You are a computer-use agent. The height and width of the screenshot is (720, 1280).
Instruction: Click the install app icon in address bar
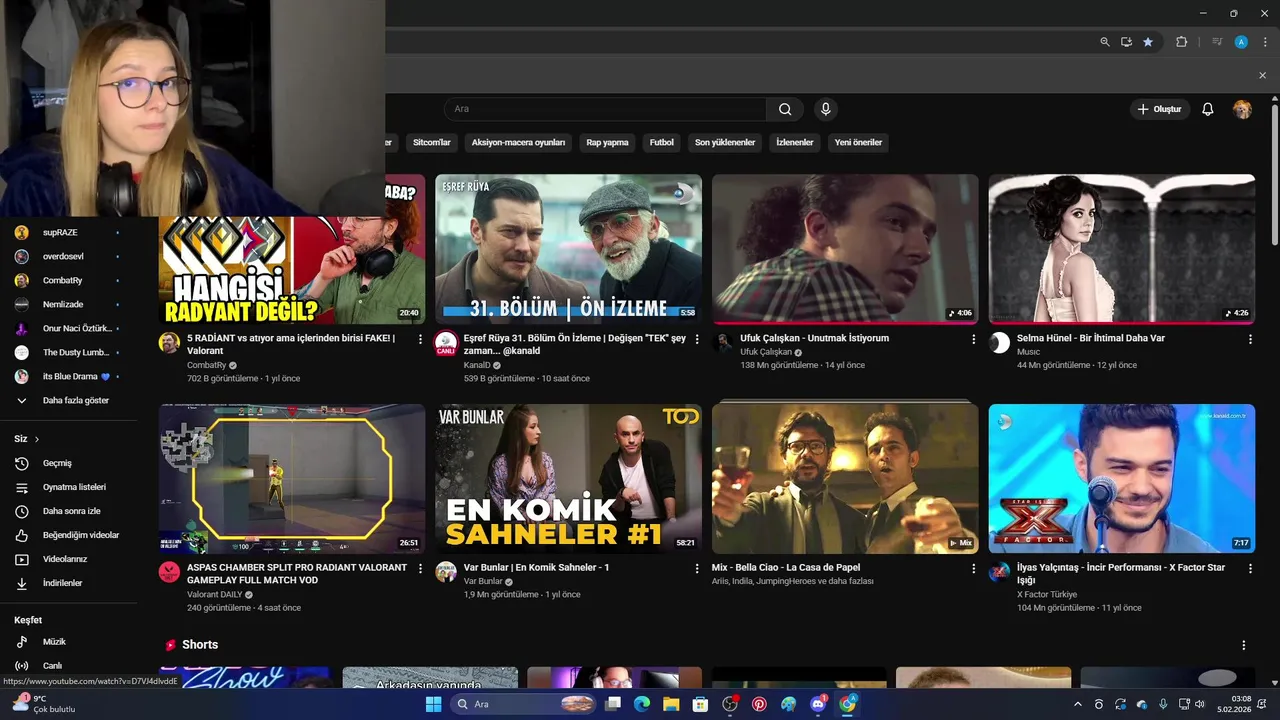pos(1126,42)
